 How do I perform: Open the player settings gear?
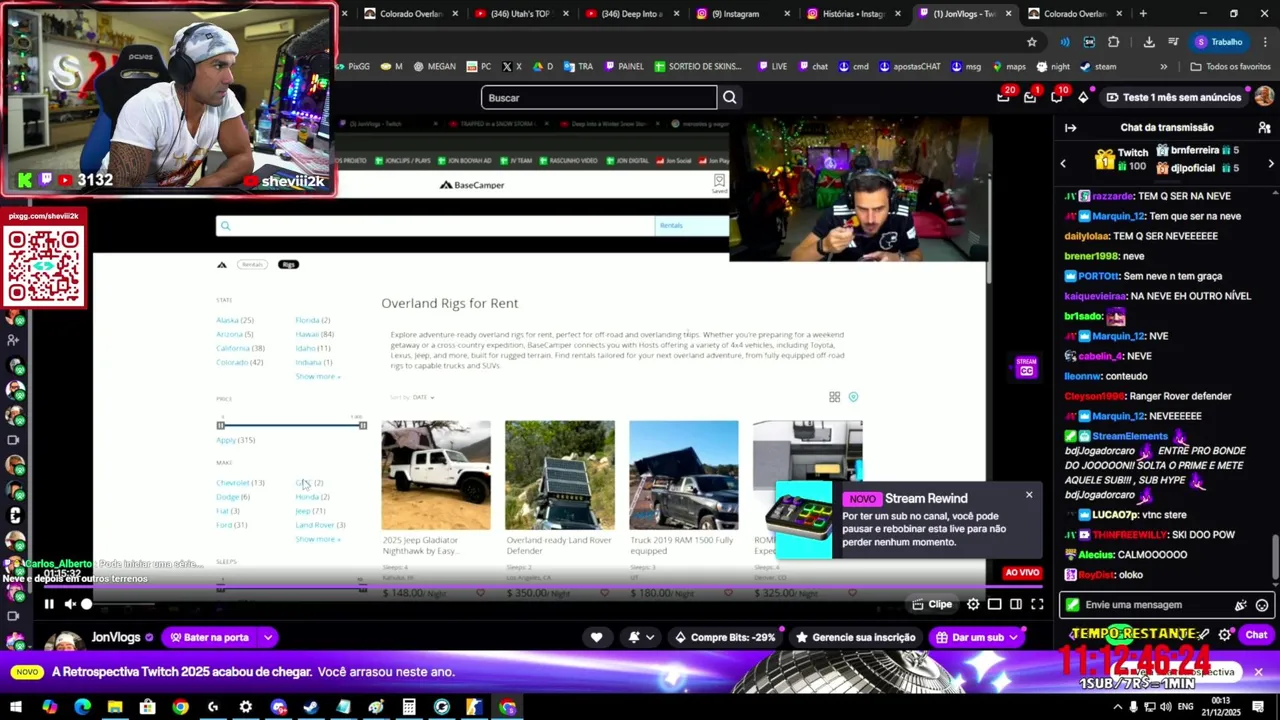(x=973, y=604)
